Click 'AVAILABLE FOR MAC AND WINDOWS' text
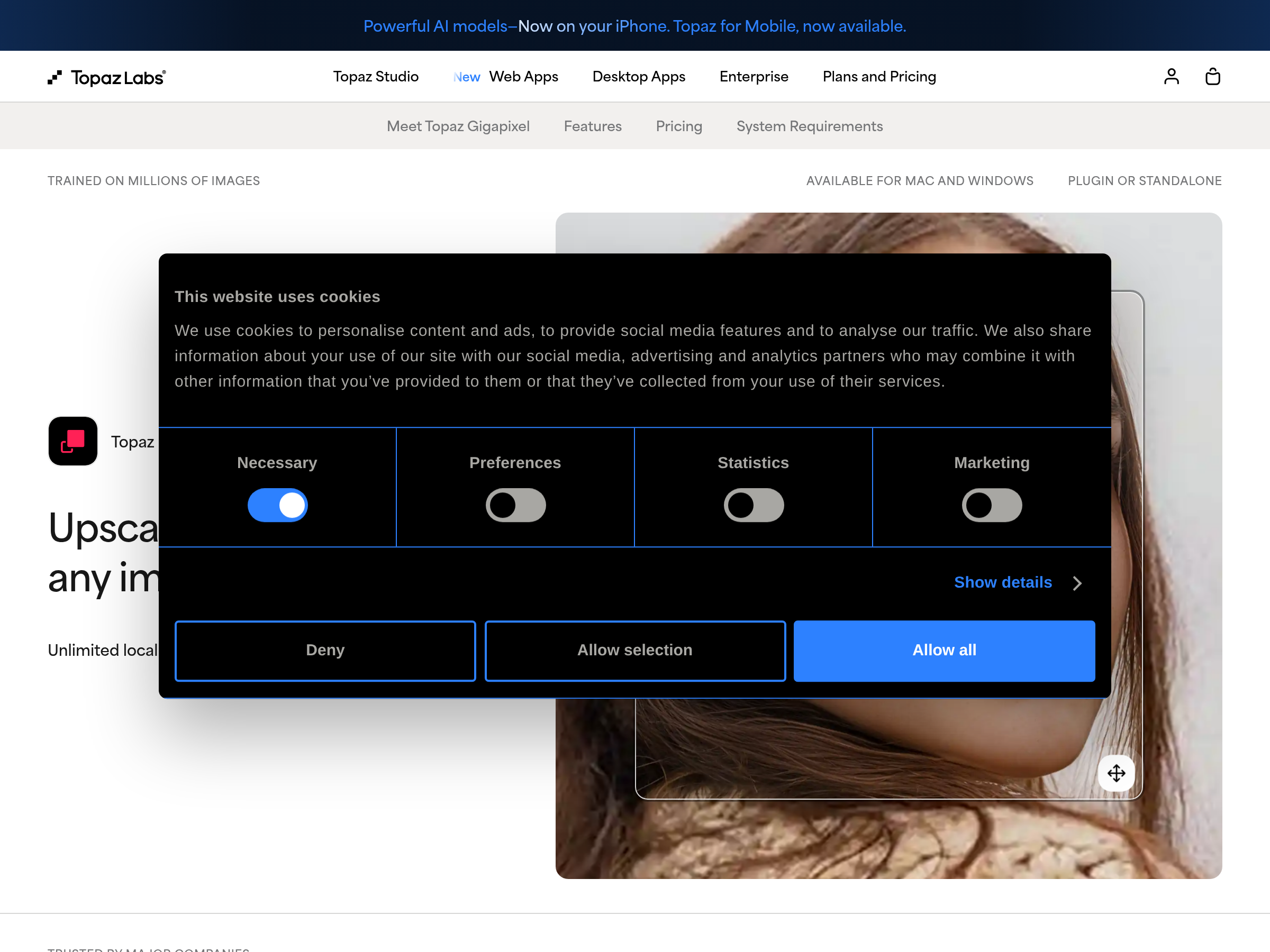Screen dimensions: 1270x952 920,181
